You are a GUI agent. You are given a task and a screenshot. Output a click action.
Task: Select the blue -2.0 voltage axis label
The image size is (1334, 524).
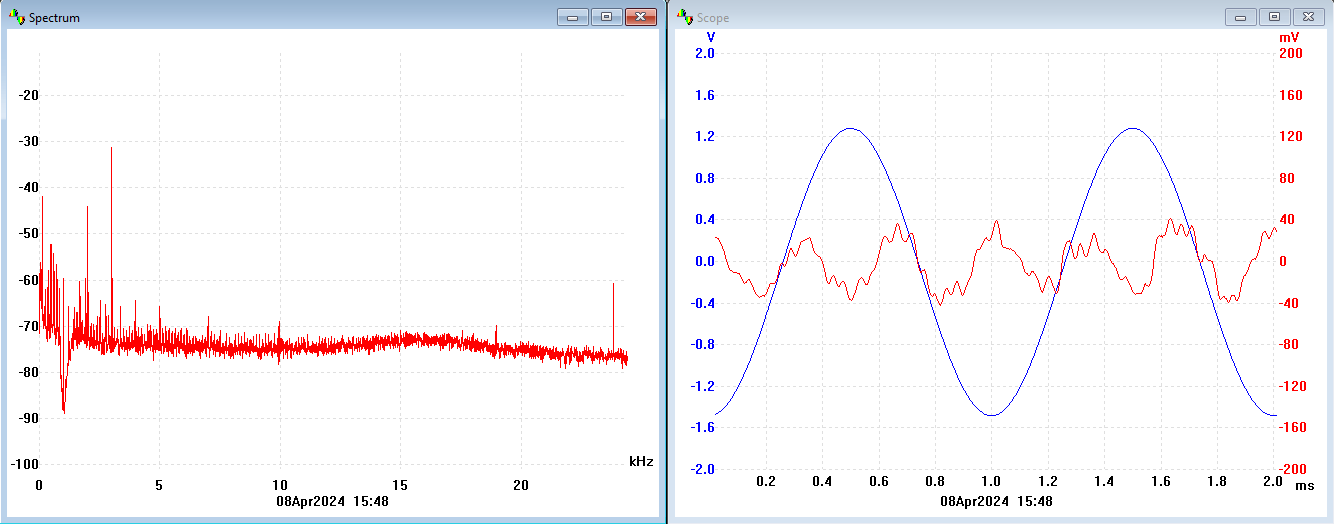704,468
